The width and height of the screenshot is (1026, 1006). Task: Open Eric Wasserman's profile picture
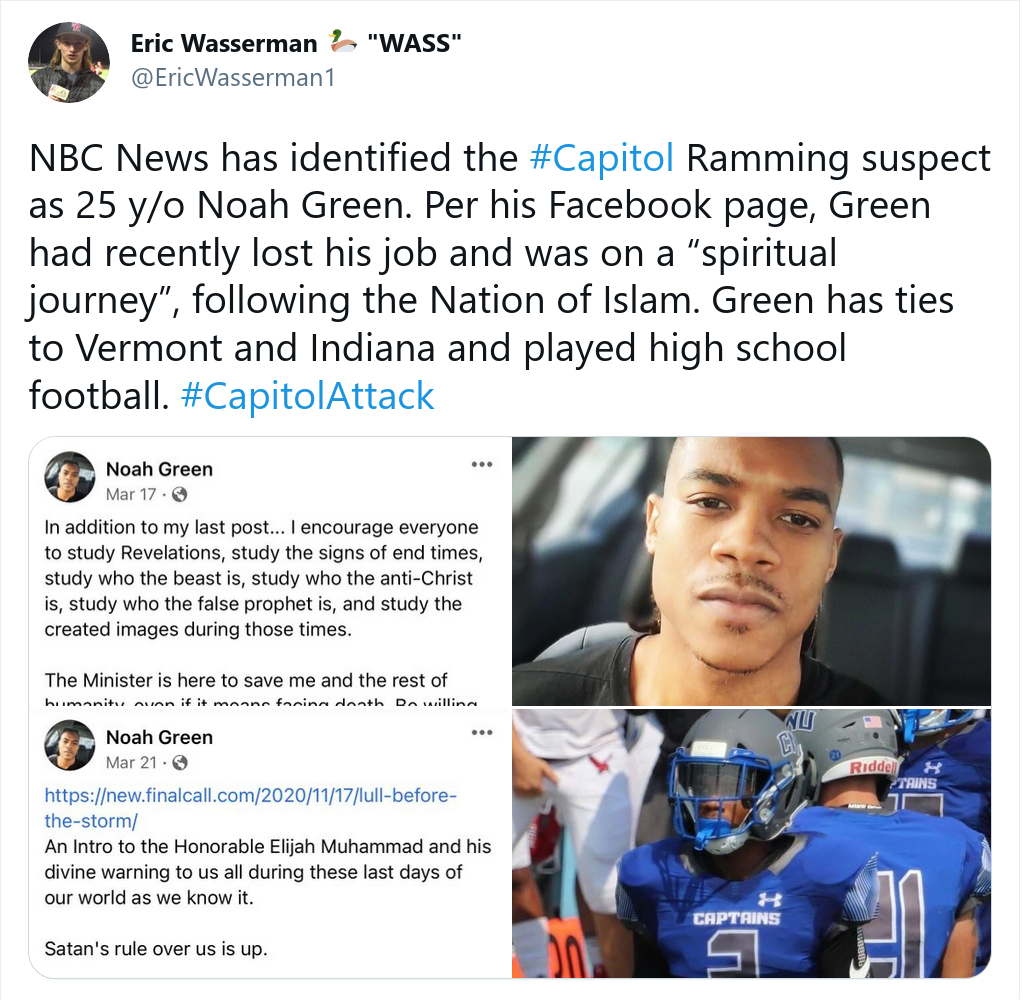[69, 62]
